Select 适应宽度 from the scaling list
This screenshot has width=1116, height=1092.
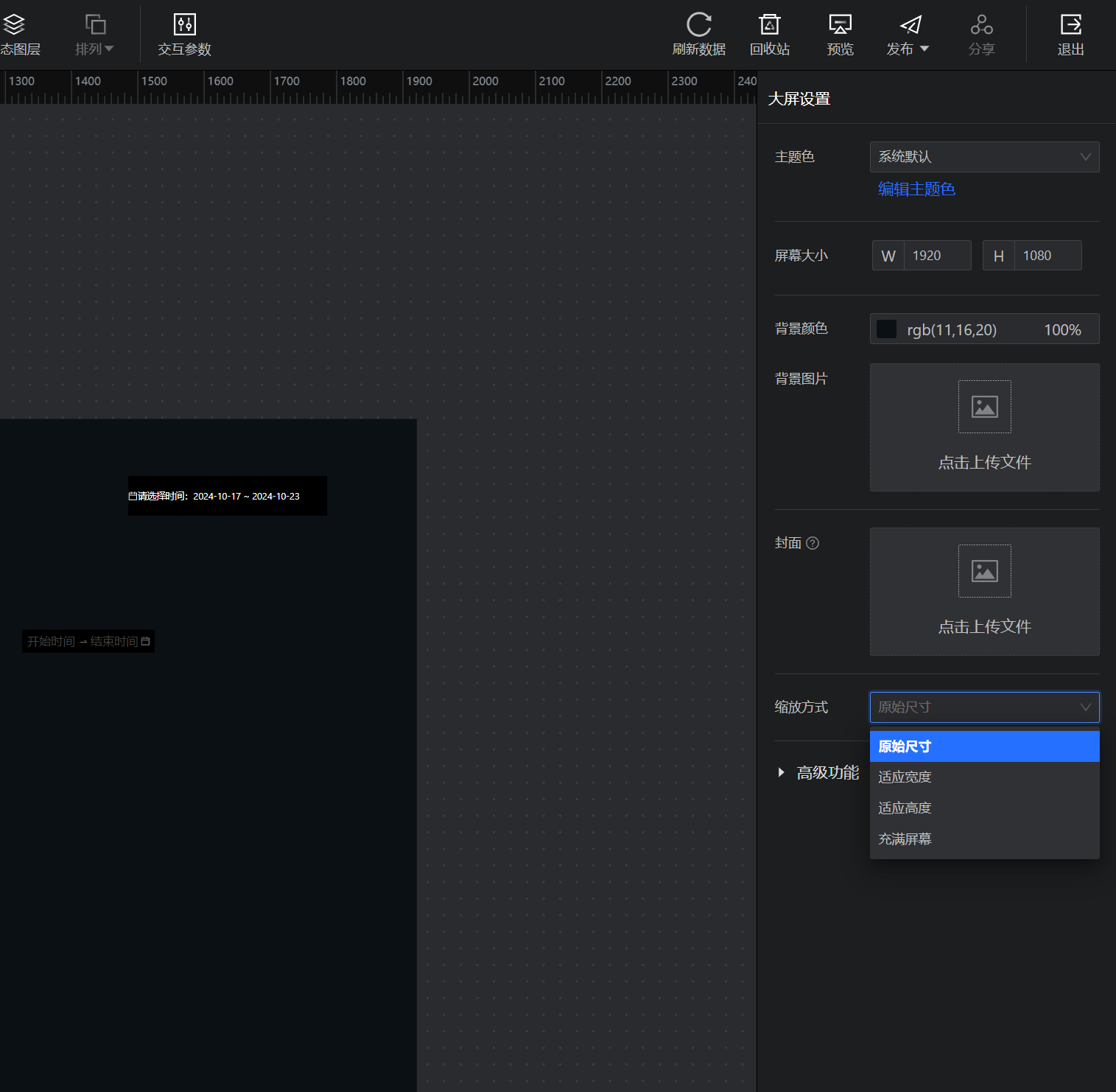pyautogui.click(x=905, y=777)
